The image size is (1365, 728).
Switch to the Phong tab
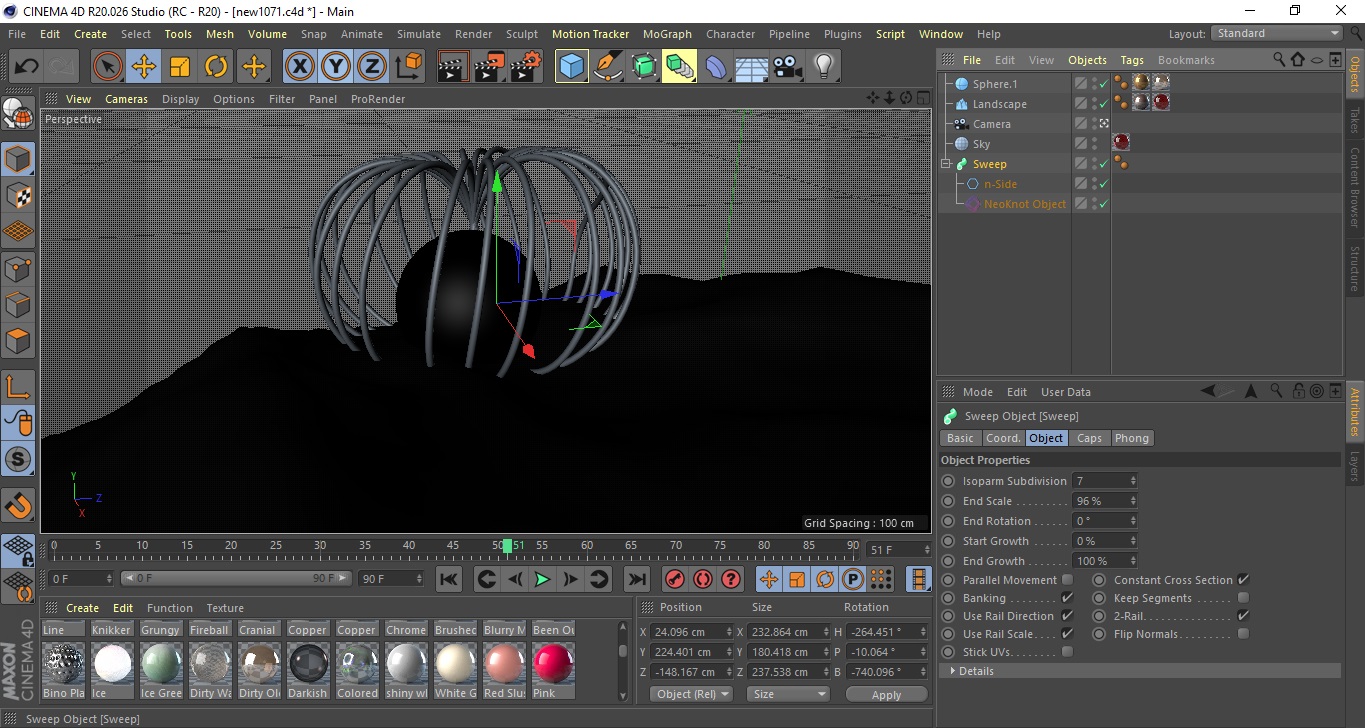[1131, 438]
